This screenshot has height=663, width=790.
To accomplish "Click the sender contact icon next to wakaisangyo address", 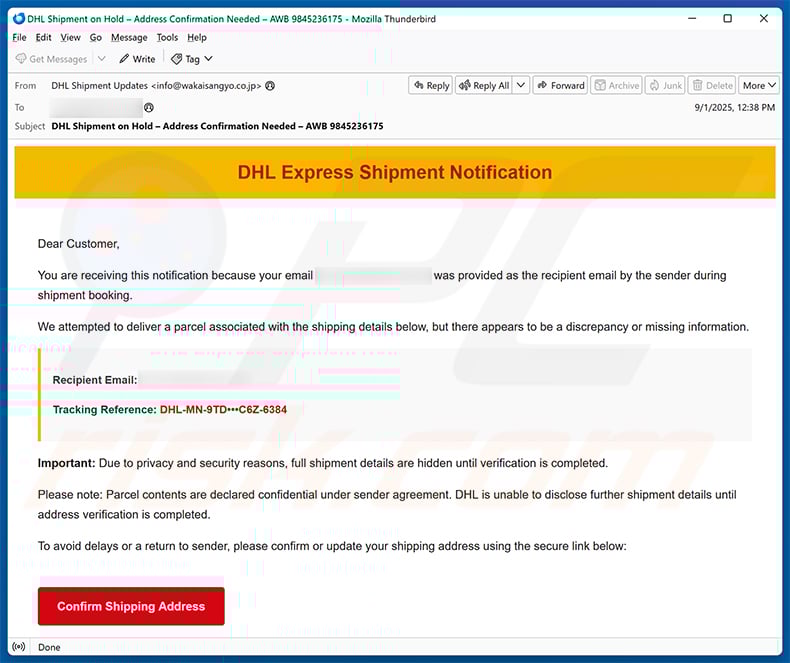I will (270, 86).
